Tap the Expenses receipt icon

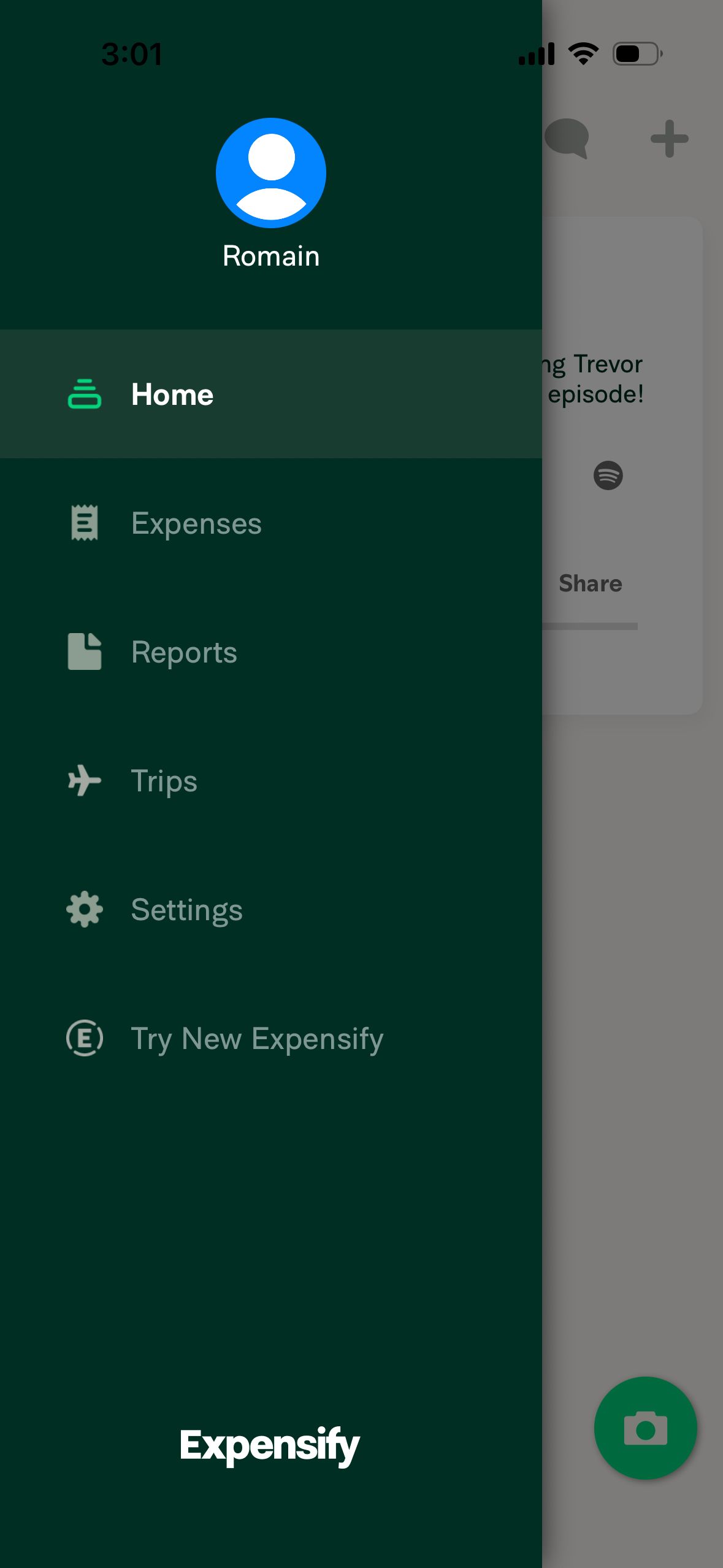pos(85,523)
